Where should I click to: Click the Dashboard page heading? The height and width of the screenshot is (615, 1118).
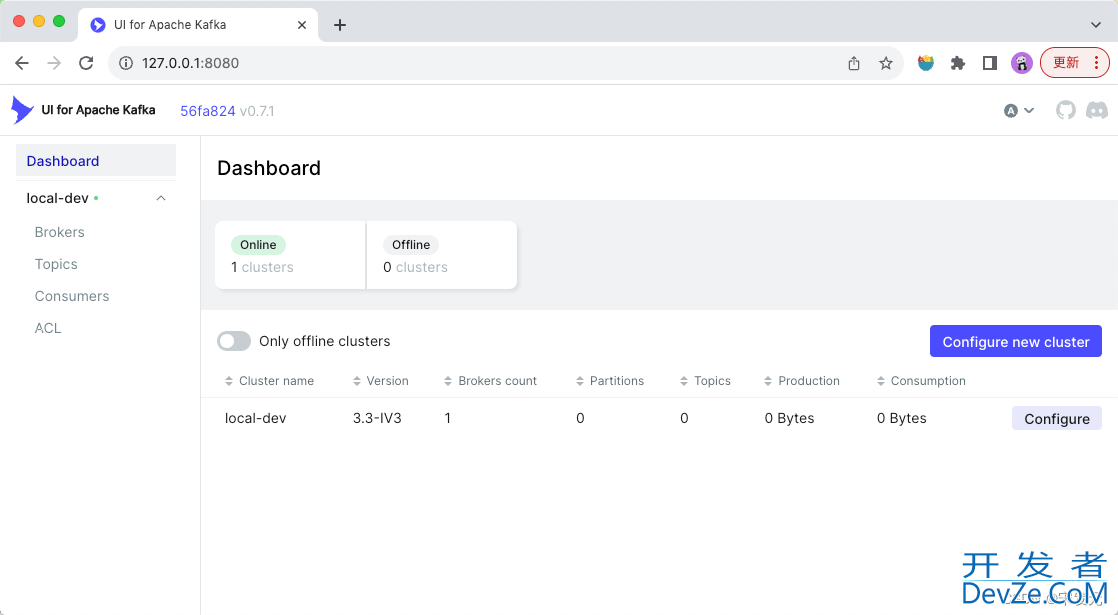[269, 168]
